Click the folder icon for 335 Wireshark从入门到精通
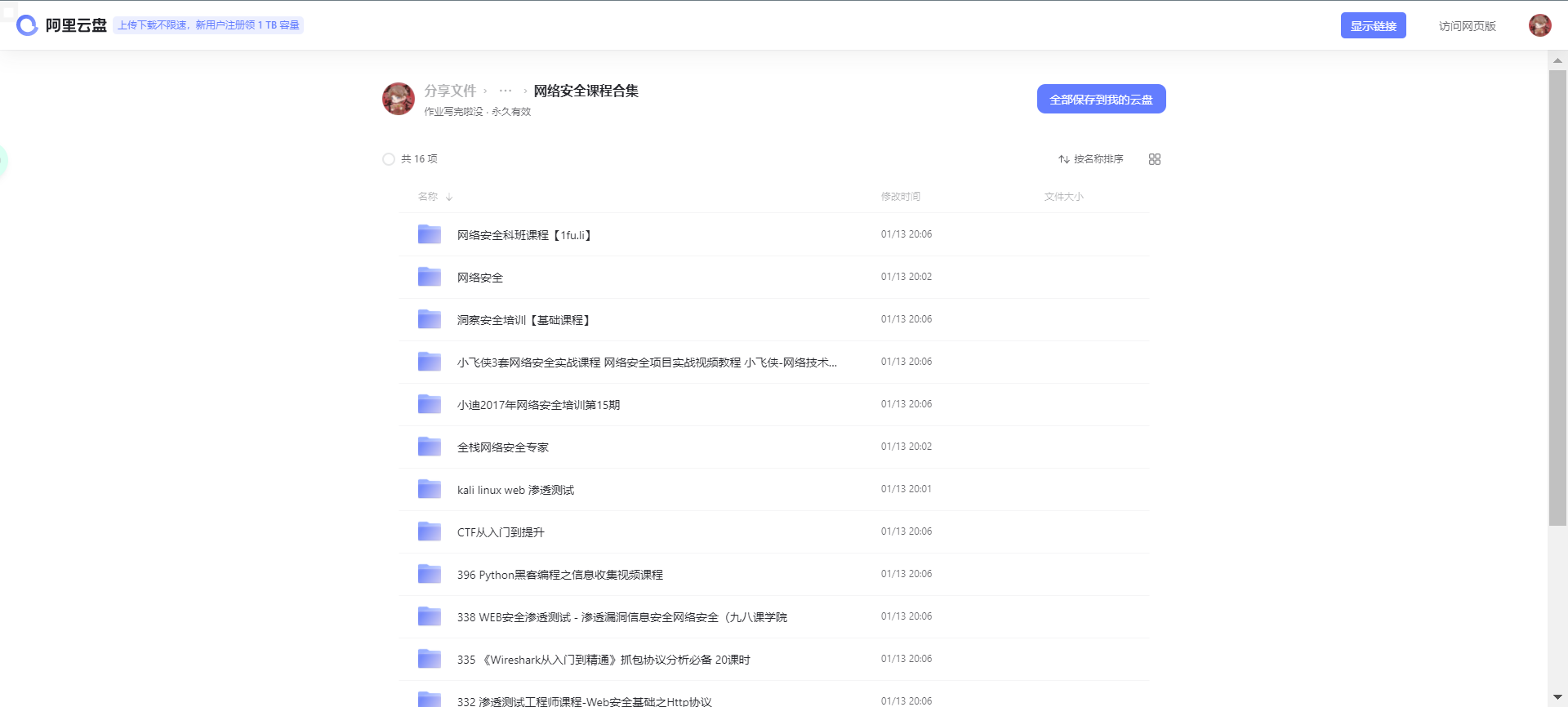 [430, 659]
